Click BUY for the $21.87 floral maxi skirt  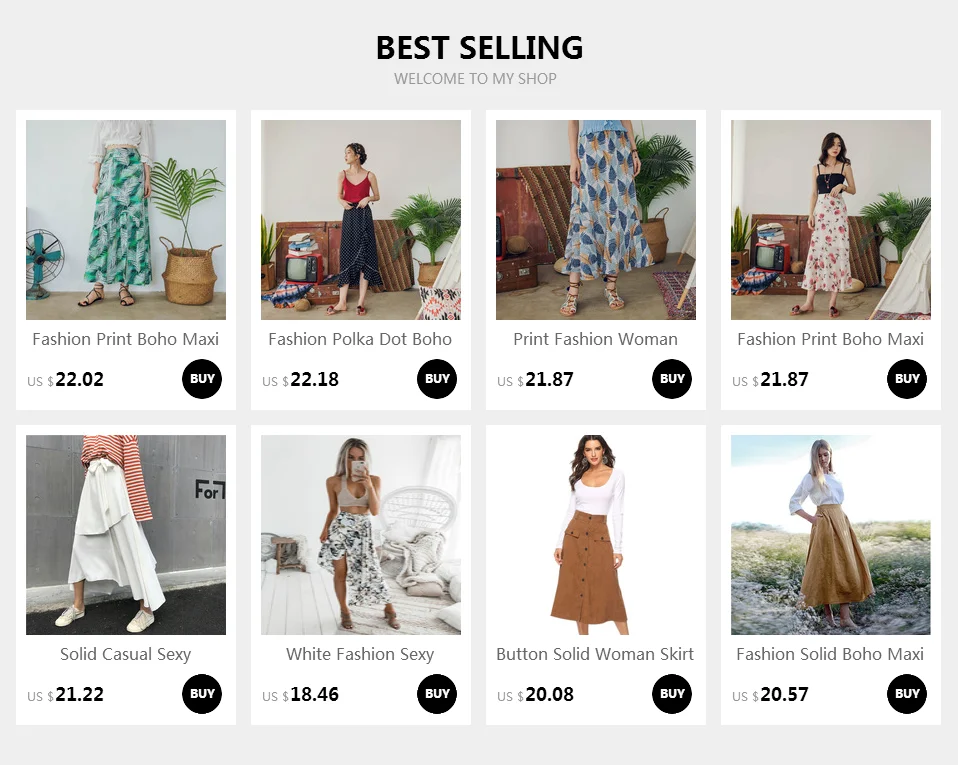pos(907,379)
